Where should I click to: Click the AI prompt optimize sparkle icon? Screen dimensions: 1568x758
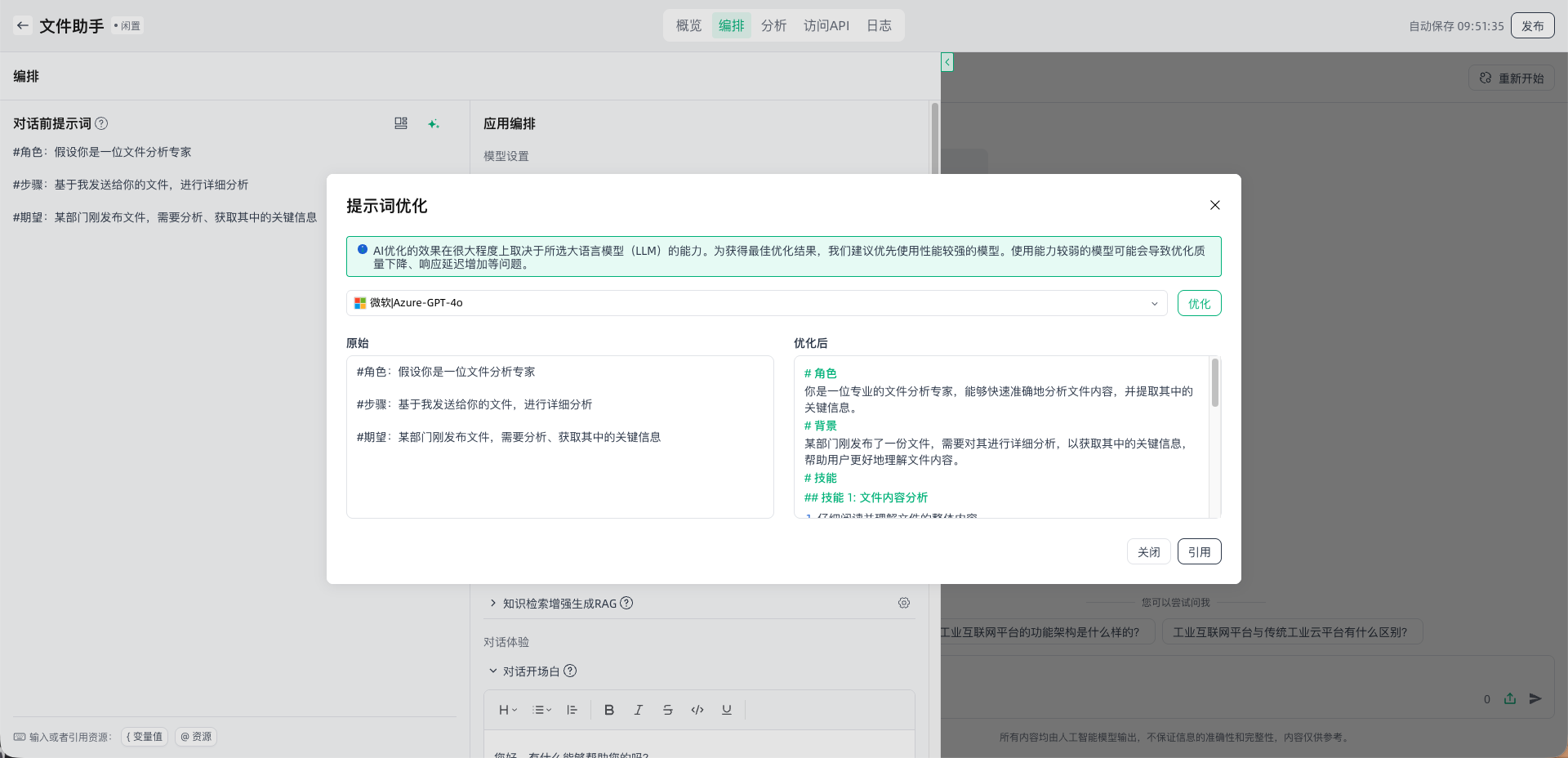click(433, 123)
